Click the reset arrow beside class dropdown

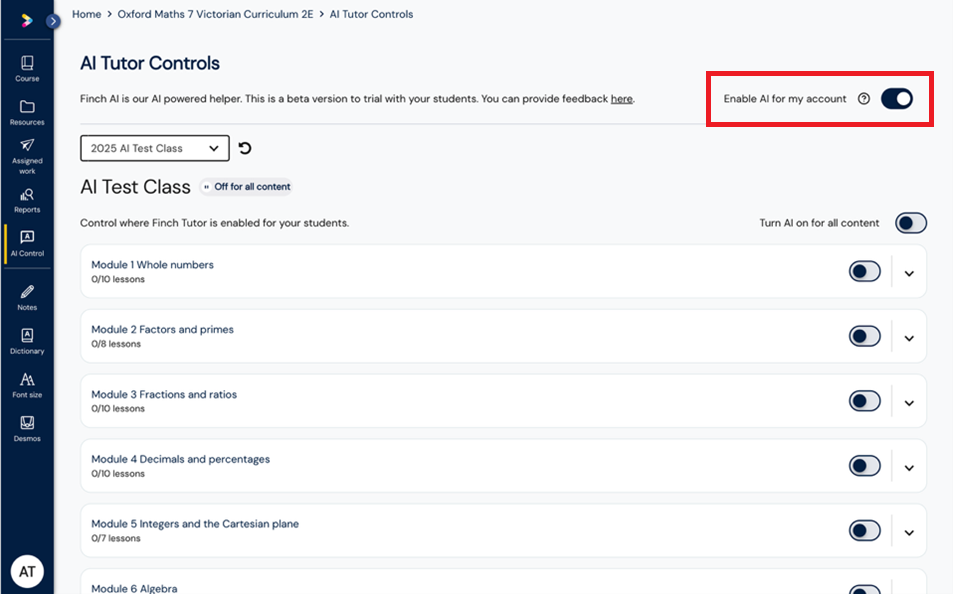245,148
